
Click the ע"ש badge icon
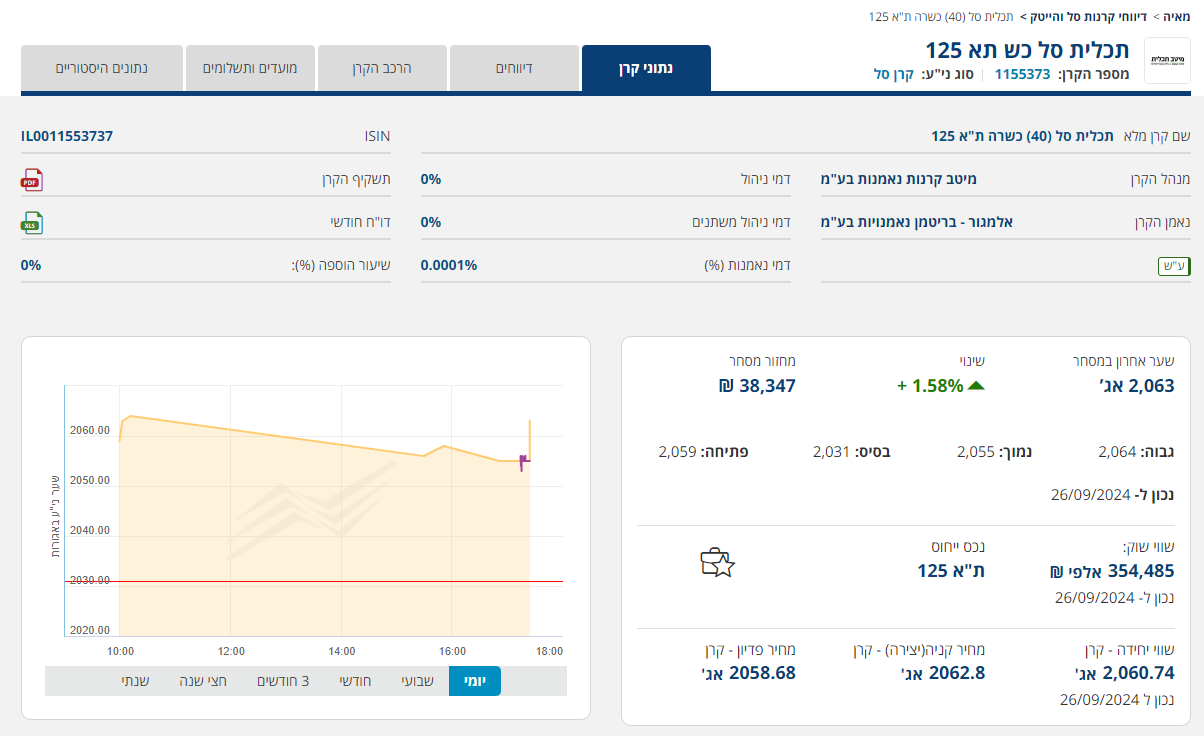coord(1173,265)
